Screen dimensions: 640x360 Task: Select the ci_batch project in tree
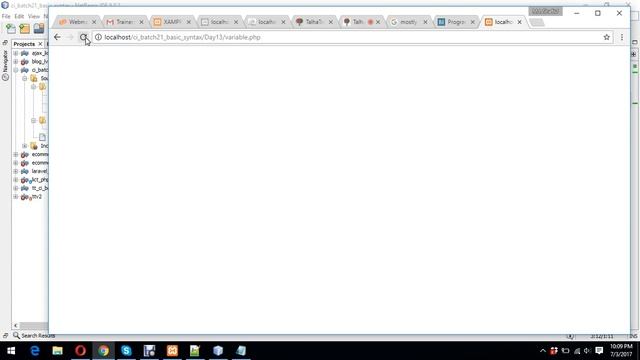[x=40, y=70]
